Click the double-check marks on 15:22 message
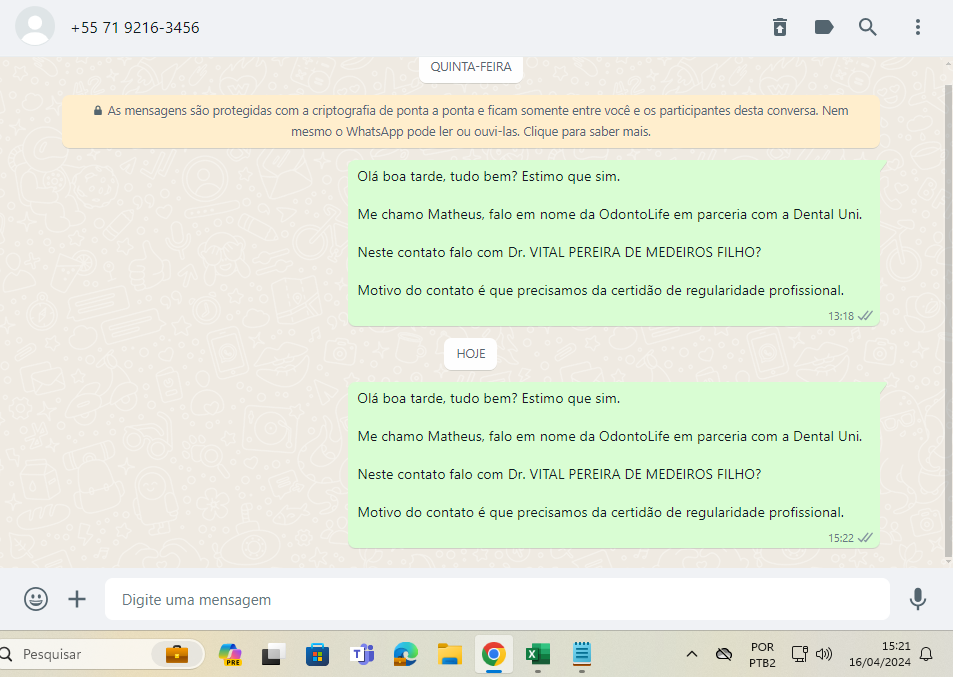The width and height of the screenshot is (953, 677). coord(865,537)
